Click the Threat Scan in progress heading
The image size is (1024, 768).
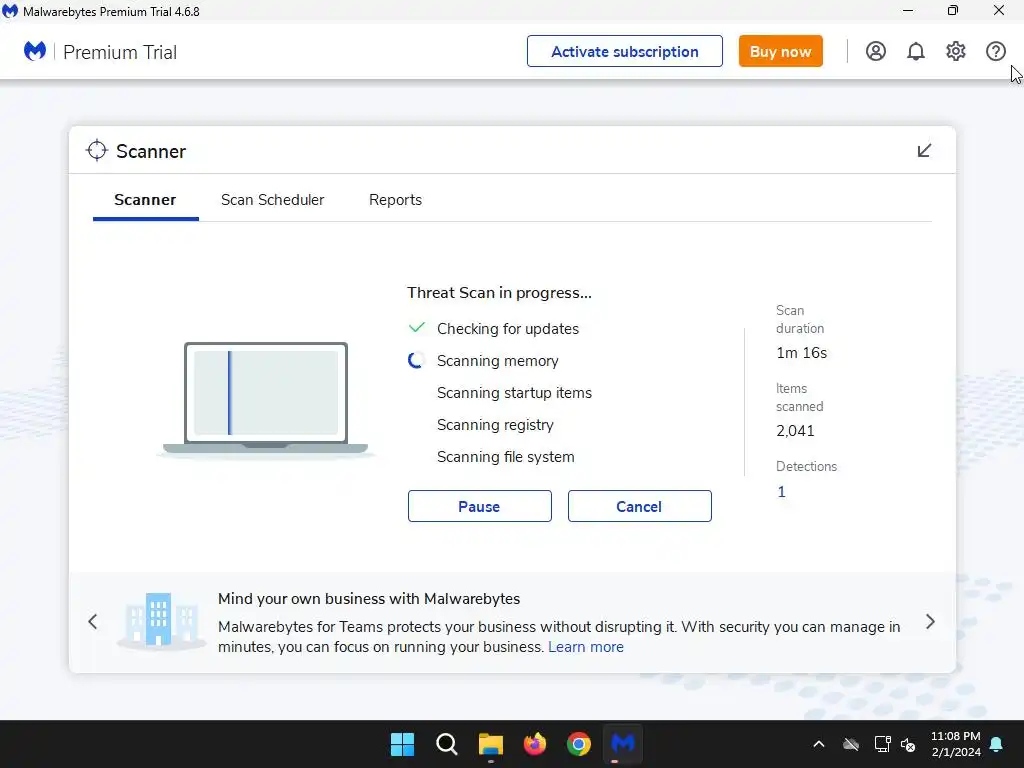(499, 293)
